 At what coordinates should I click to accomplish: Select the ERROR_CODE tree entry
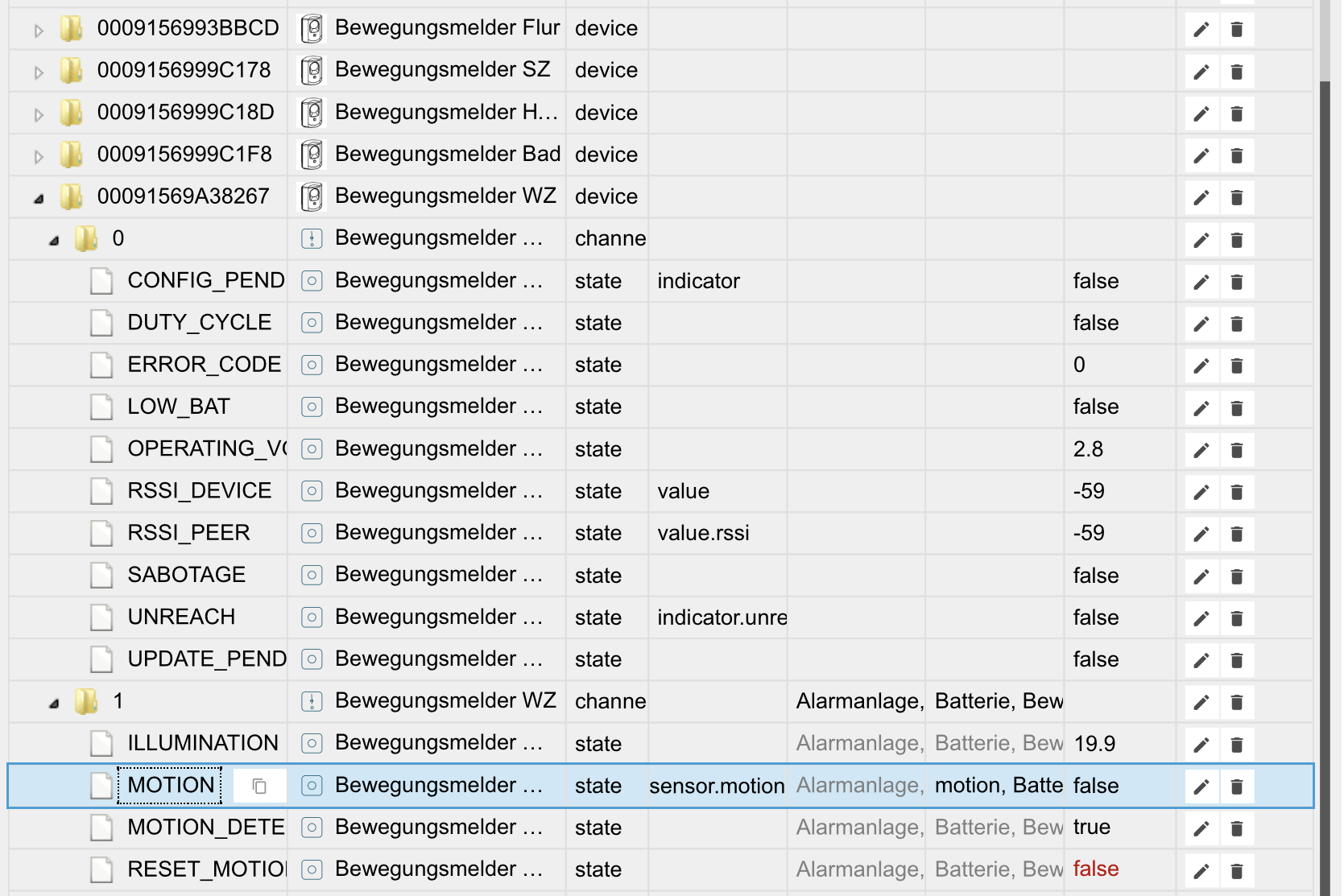point(204,365)
